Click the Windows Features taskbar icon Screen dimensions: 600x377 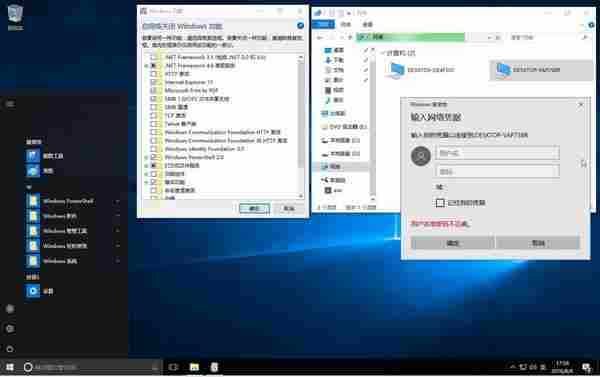click(x=214, y=367)
